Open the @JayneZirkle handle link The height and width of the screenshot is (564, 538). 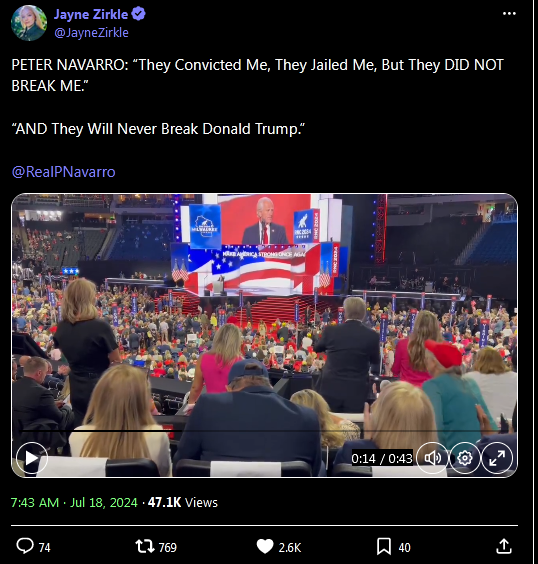[91, 33]
